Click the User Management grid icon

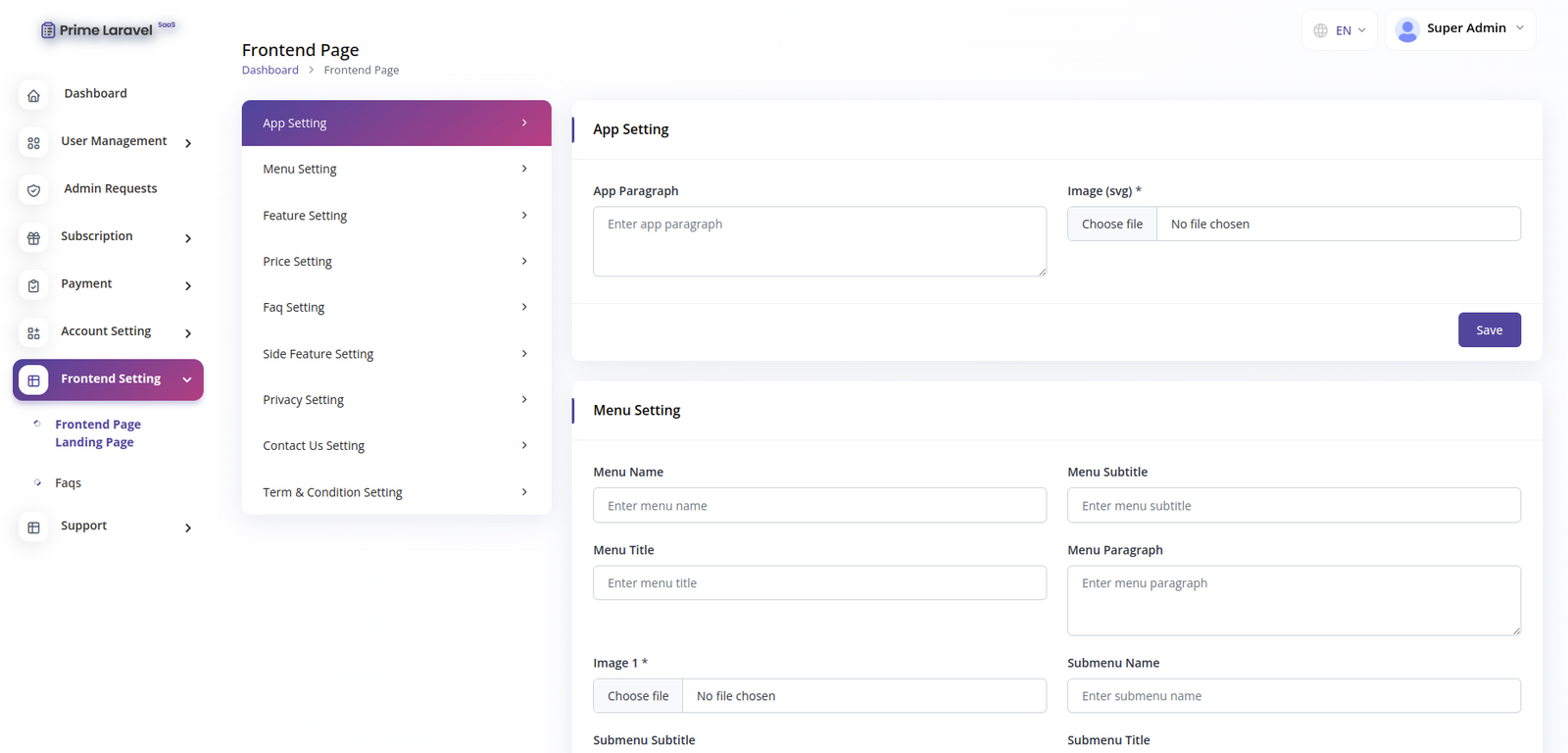coord(33,143)
